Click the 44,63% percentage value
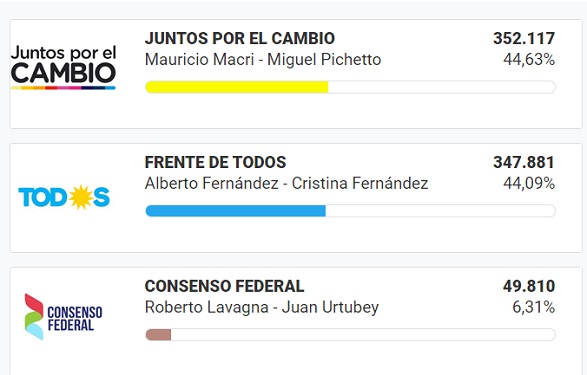This screenshot has height=375, width=587. [x=529, y=60]
